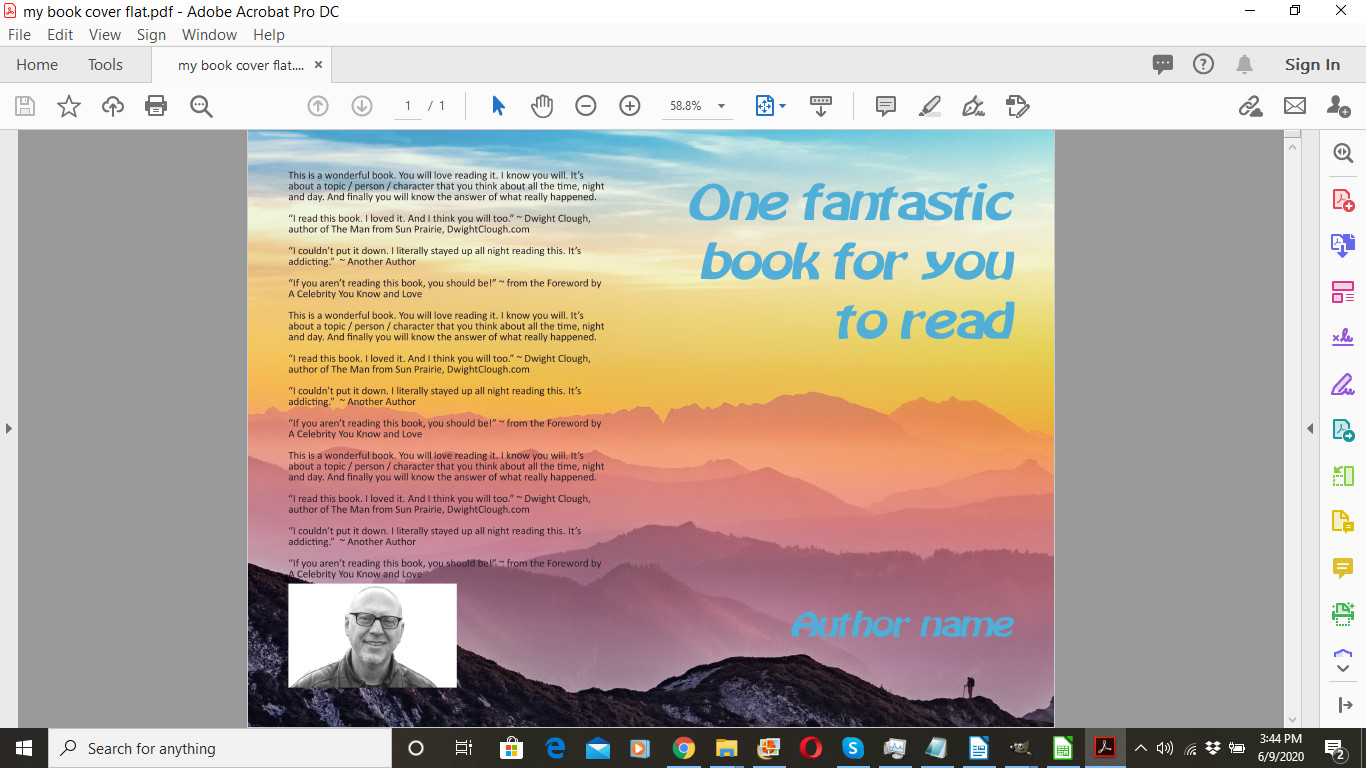Collapse the right tools pane
The width and height of the screenshot is (1366, 768).
(1310, 429)
